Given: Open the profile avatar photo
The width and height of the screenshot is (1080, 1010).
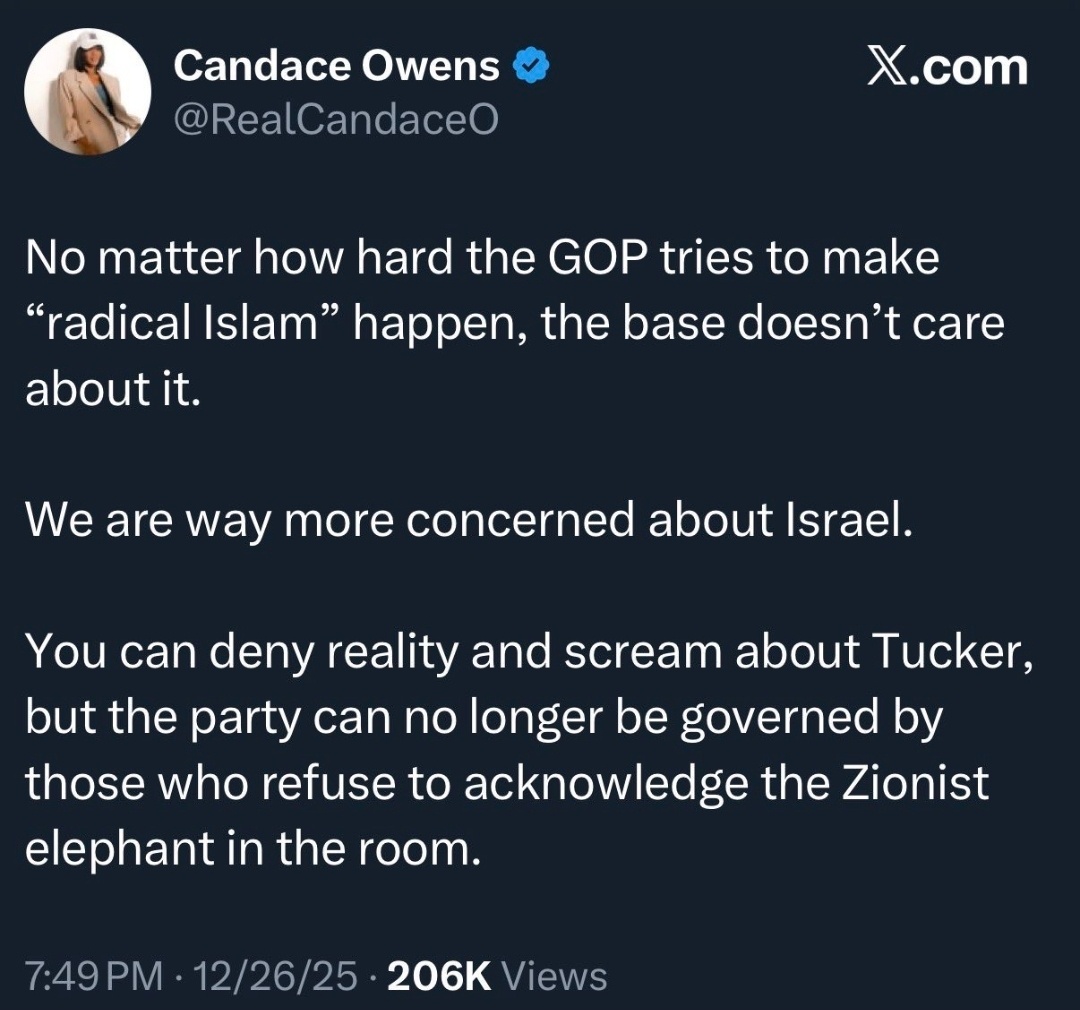Looking at the screenshot, I should click(x=87, y=92).
